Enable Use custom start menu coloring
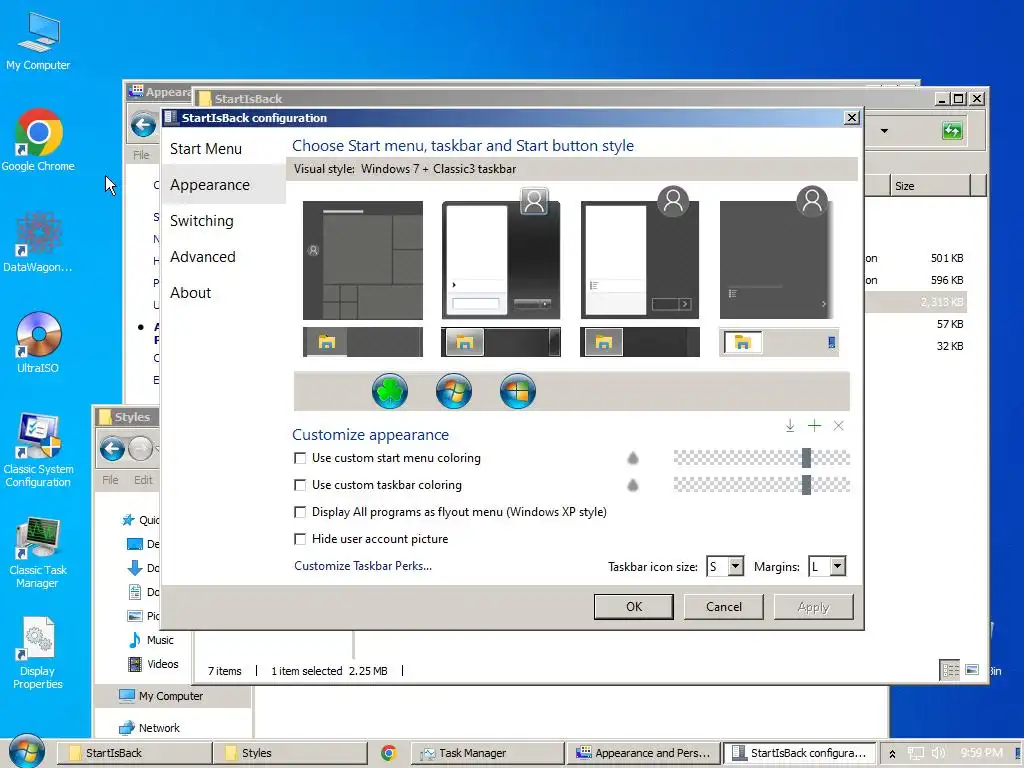Image resolution: width=1024 pixels, height=768 pixels. (300, 458)
